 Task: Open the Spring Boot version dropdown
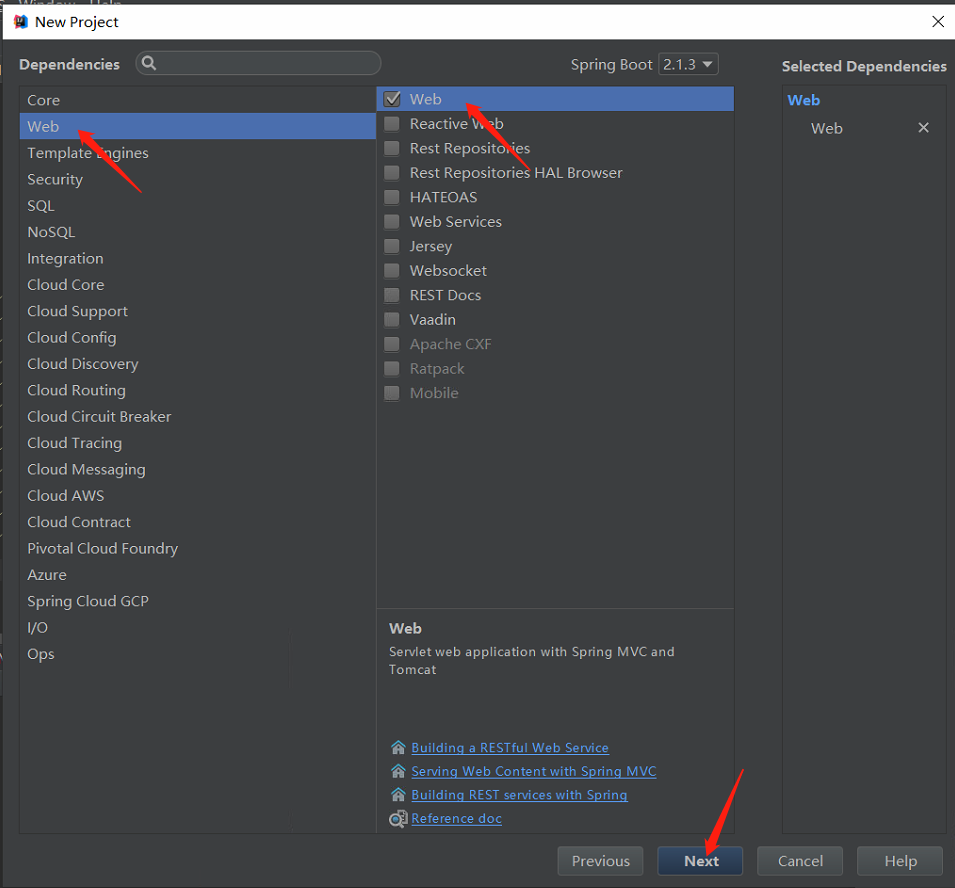688,64
